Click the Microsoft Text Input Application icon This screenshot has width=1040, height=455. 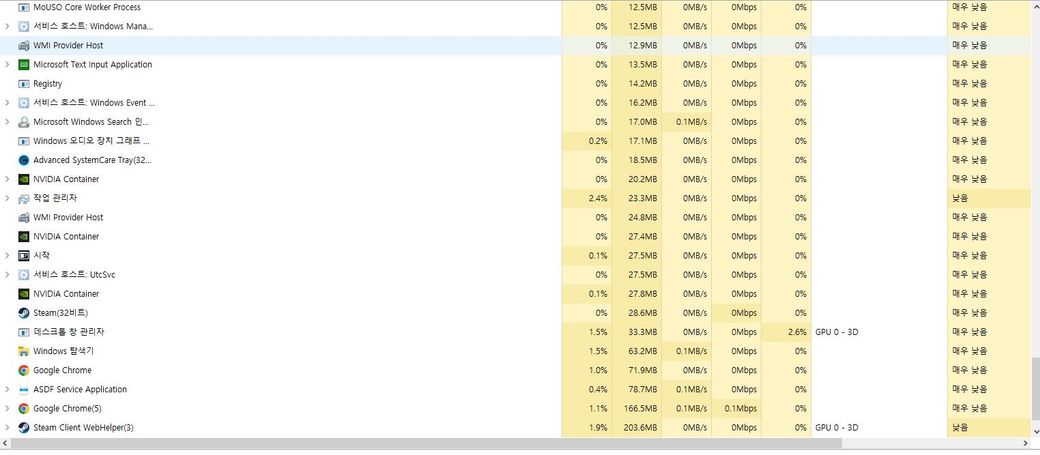[24, 65]
